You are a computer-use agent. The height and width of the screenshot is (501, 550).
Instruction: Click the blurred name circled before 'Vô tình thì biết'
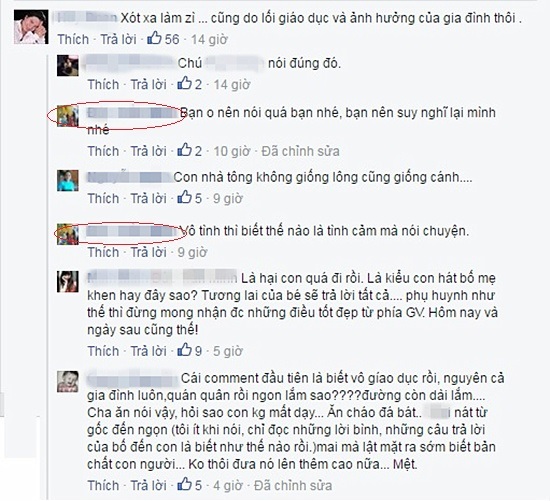point(133,231)
